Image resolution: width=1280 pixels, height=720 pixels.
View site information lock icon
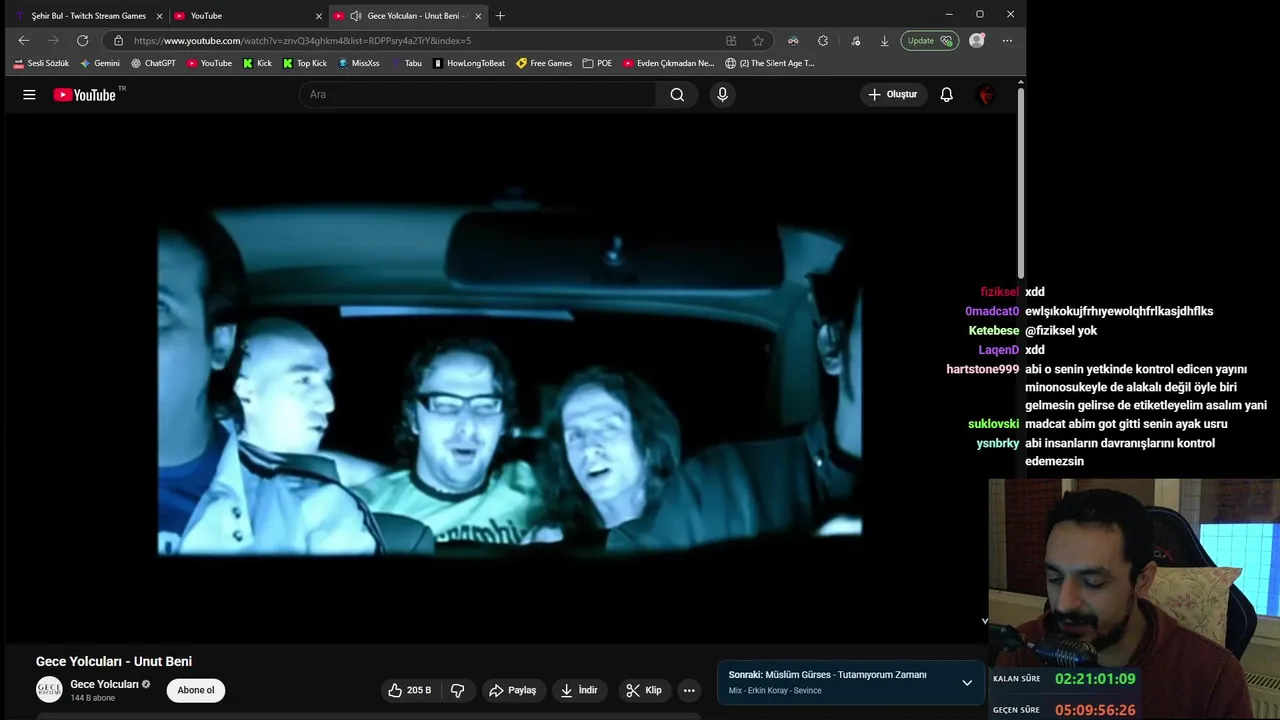118,41
